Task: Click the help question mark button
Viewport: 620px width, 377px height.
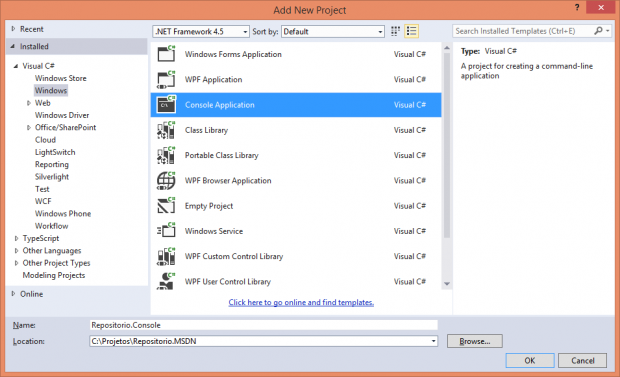Action: (577, 8)
